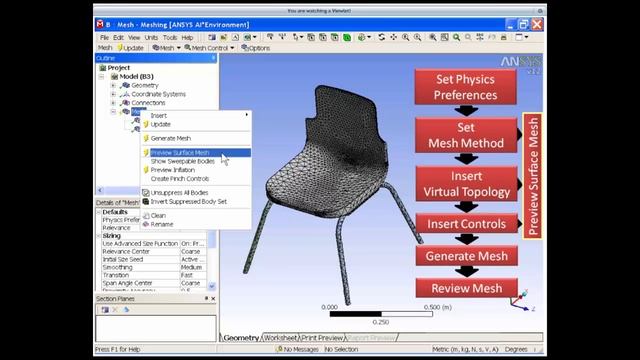The height and width of the screenshot is (360, 640).
Task: Choose Generate Mesh from context menu
Action: click(196, 138)
